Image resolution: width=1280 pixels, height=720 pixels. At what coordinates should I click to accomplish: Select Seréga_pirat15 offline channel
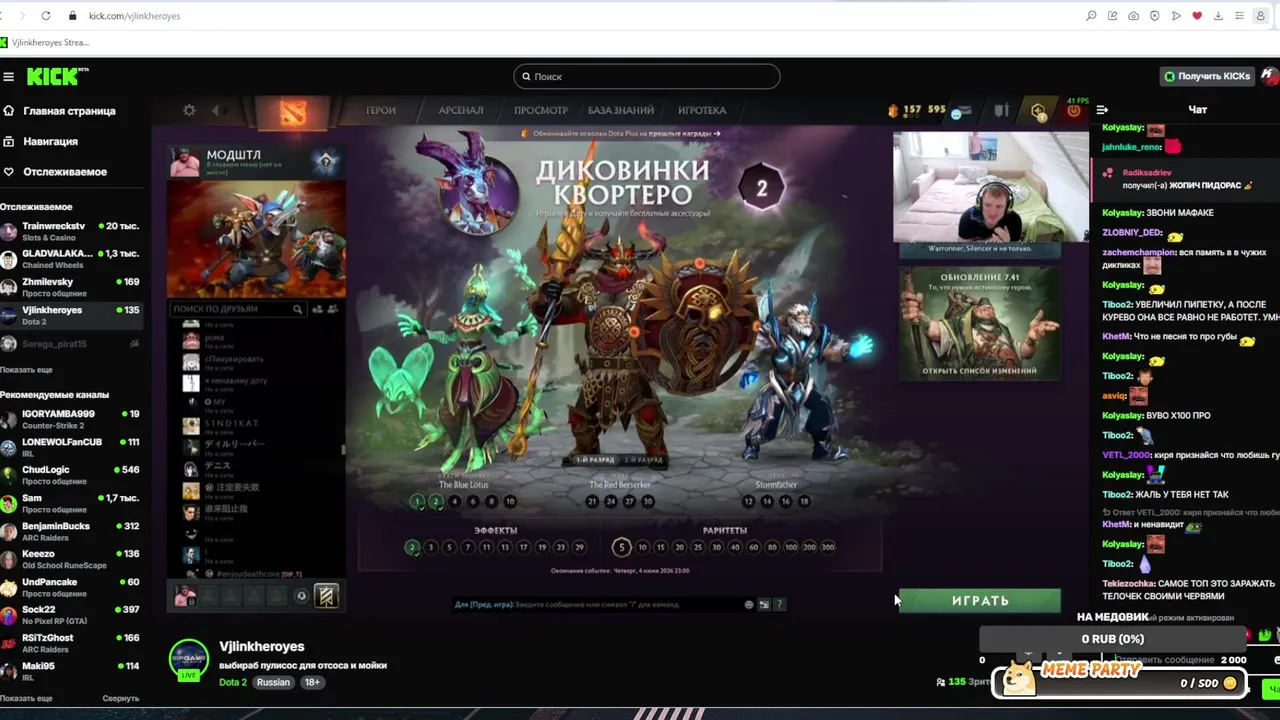tap(70, 344)
